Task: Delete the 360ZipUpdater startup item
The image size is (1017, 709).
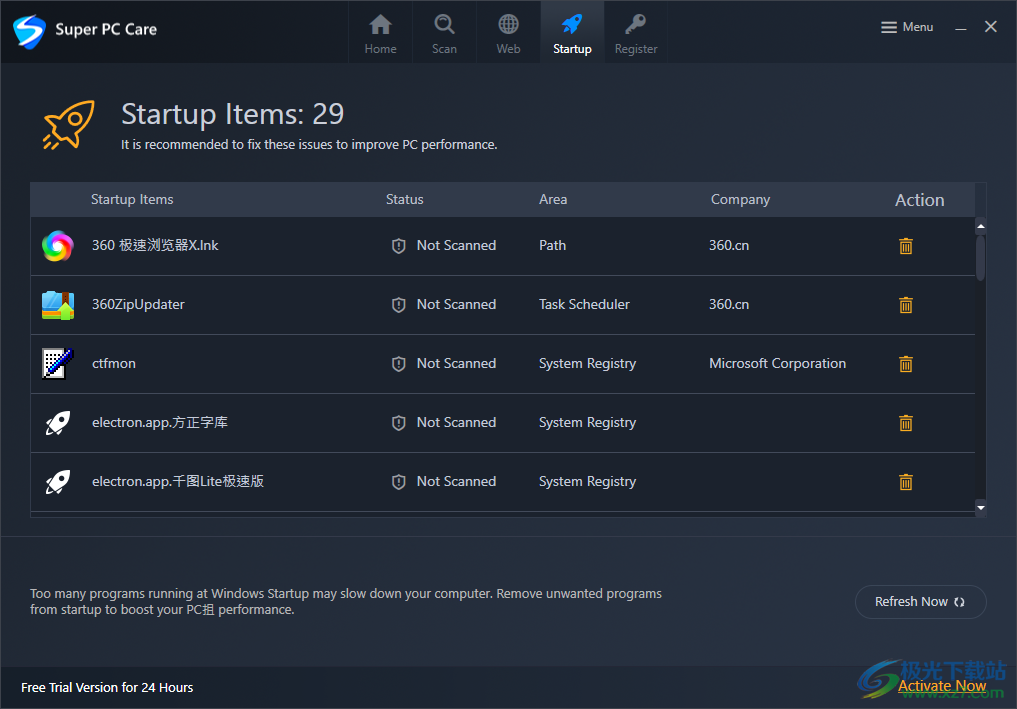Action: coord(905,305)
